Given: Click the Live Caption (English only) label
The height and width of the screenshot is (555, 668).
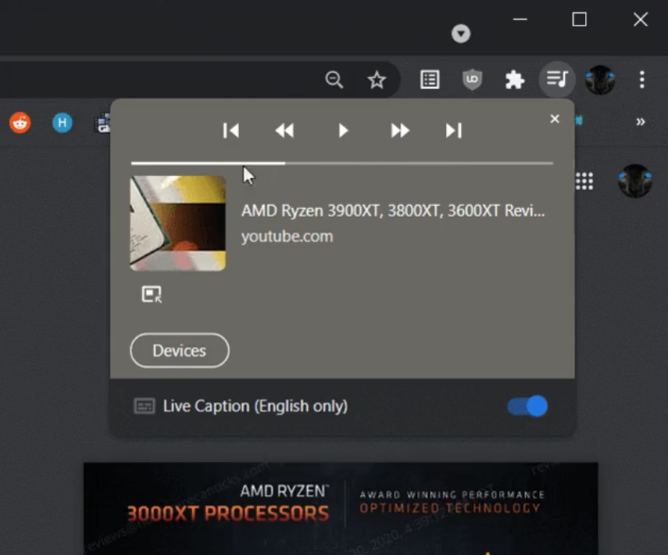Looking at the screenshot, I should pos(255,406).
